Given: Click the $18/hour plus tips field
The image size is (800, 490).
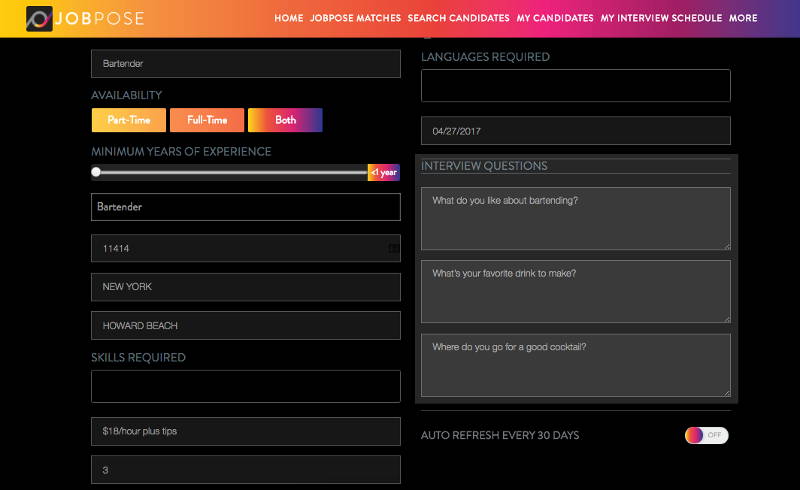Looking at the screenshot, I should tap(246, 431).
